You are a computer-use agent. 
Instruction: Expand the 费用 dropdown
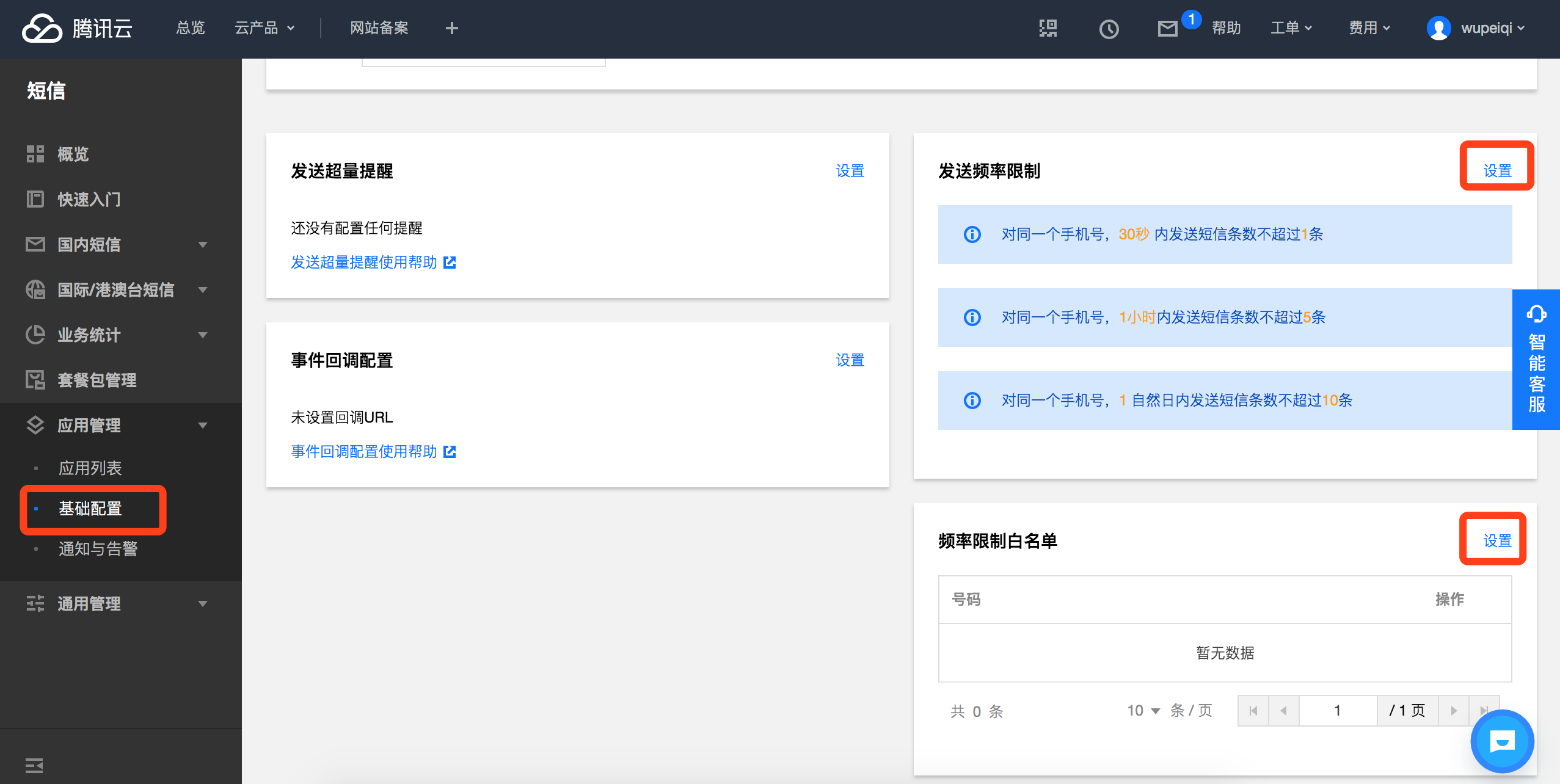[1369, 28]
